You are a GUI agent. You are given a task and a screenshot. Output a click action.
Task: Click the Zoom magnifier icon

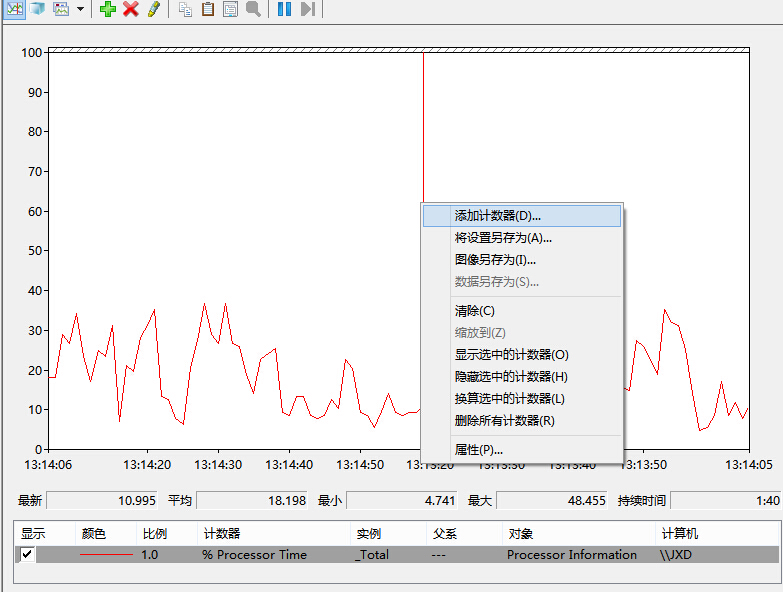tap(253, 9)
